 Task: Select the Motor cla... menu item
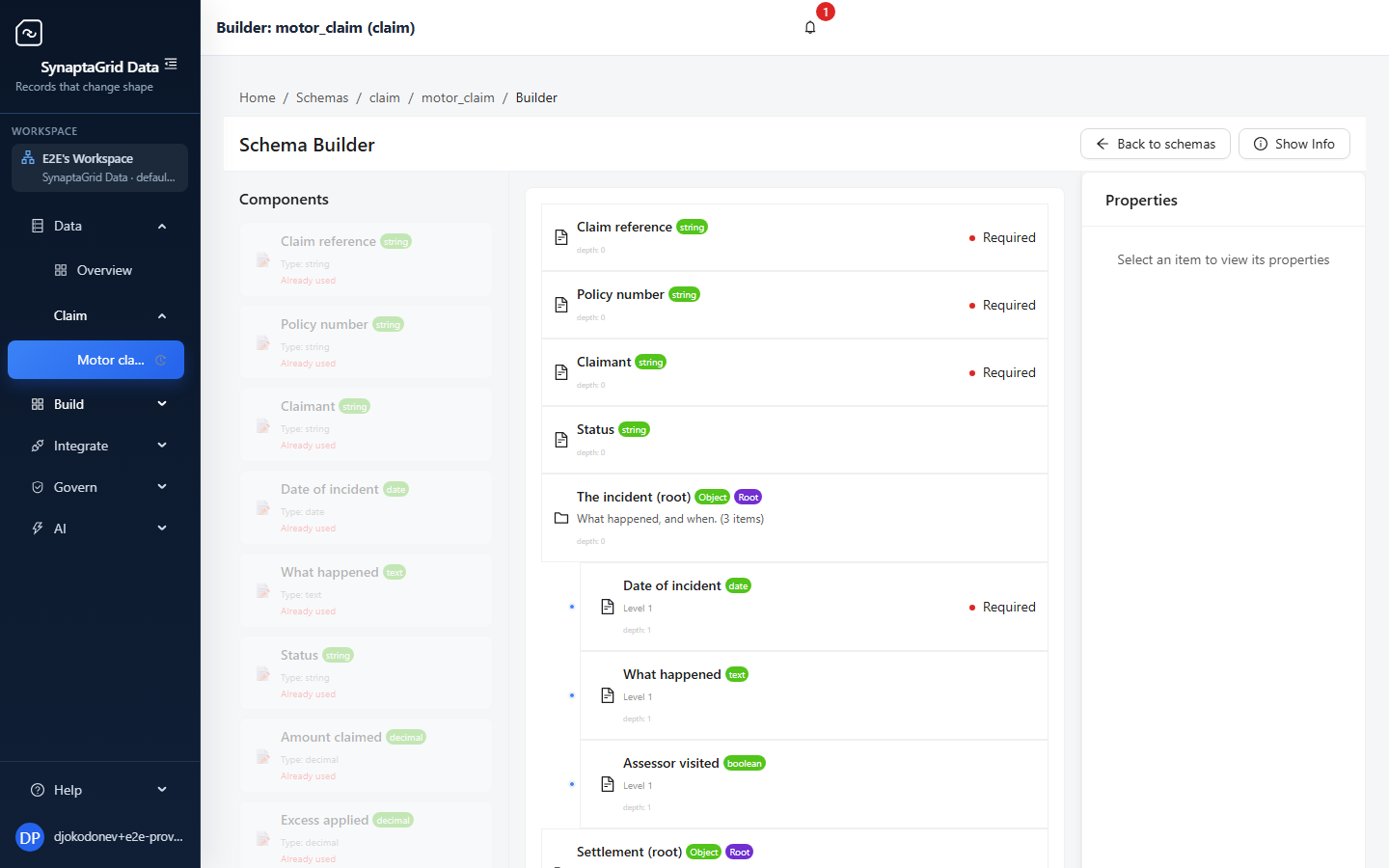pyautogui.click(x=95, y=360)
